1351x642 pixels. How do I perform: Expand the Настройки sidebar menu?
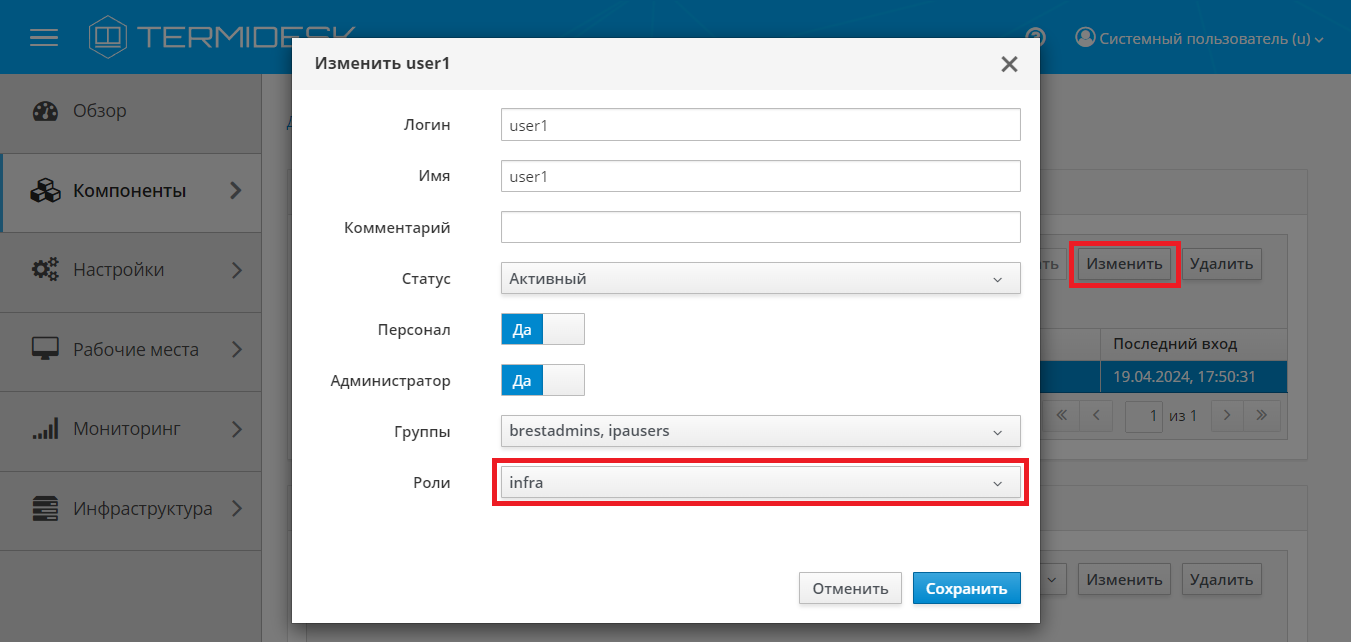click(236, 270)
